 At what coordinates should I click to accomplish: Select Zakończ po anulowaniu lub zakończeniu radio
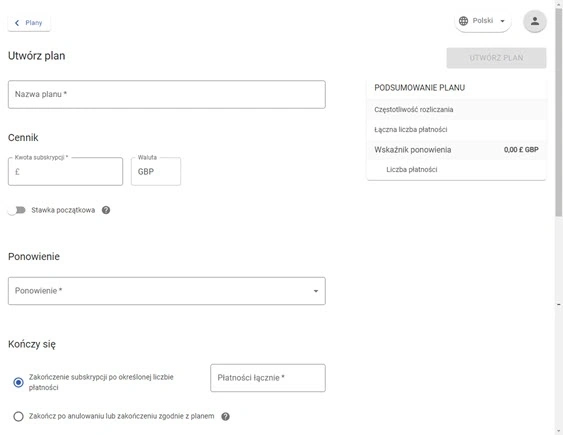tap(18, 416)
